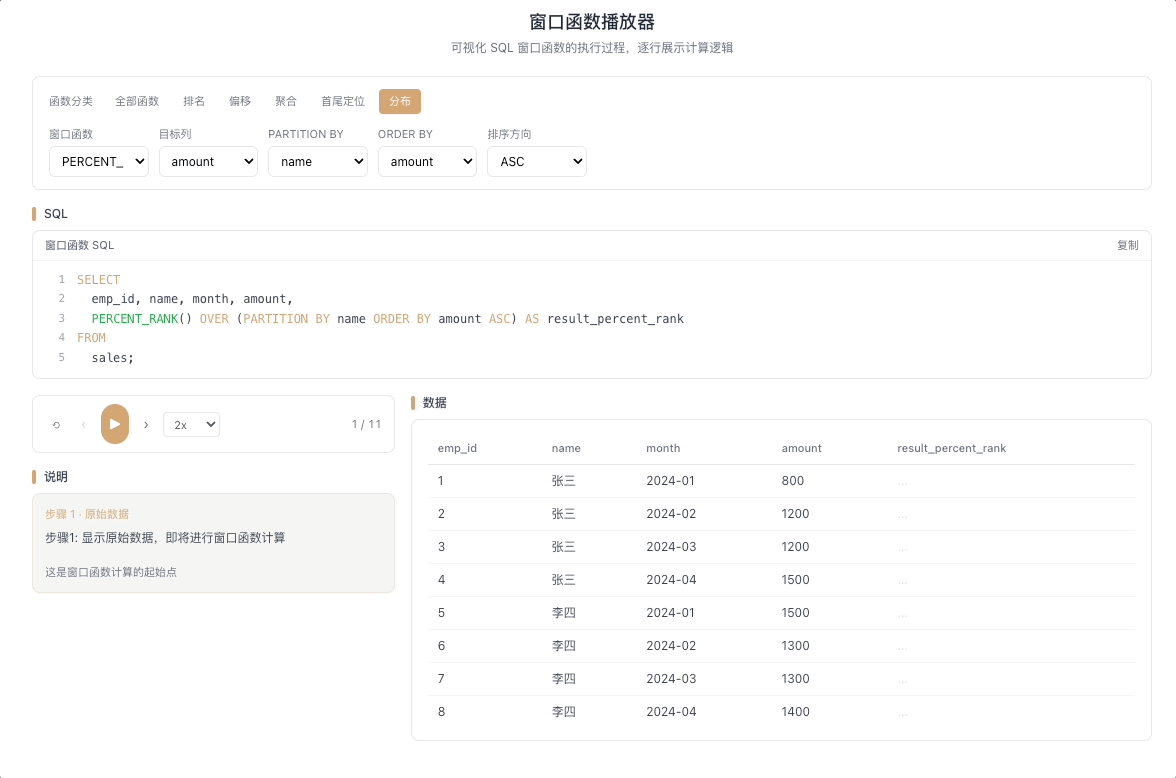This screenshot has height=778, width=1176.
Task: Click the sales; line in SQL
Action: [x=112, y=358]
